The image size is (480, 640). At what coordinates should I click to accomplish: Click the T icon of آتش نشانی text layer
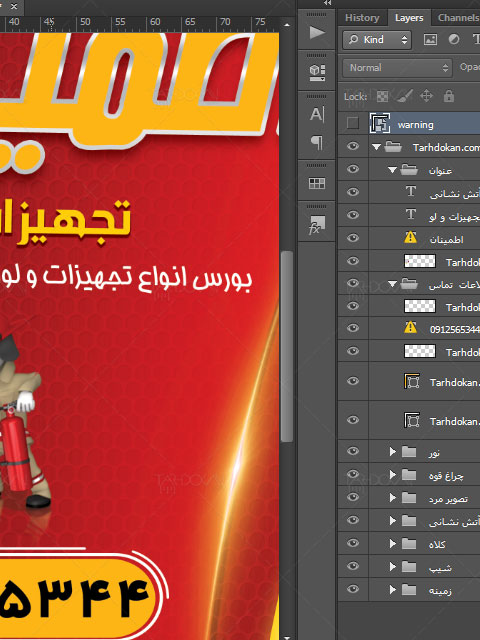coord(411,191)
